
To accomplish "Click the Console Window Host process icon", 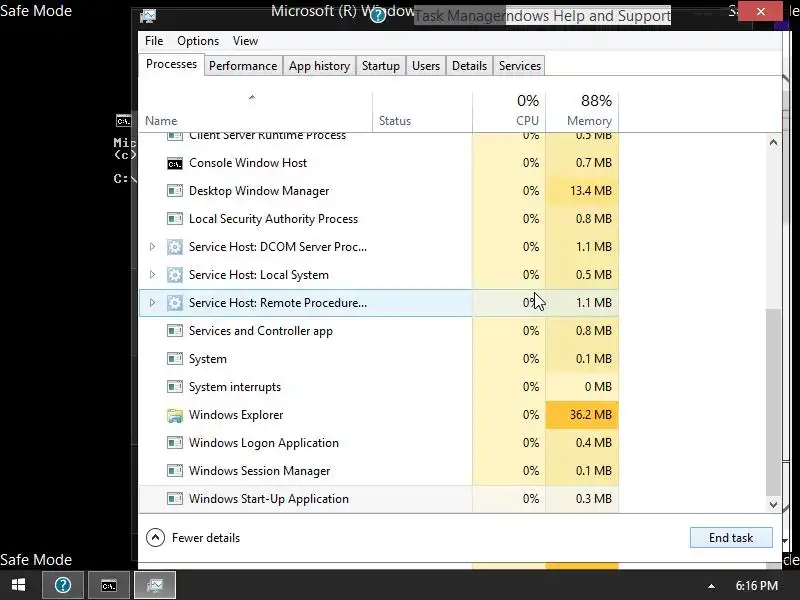I will (x=174, y=163).
